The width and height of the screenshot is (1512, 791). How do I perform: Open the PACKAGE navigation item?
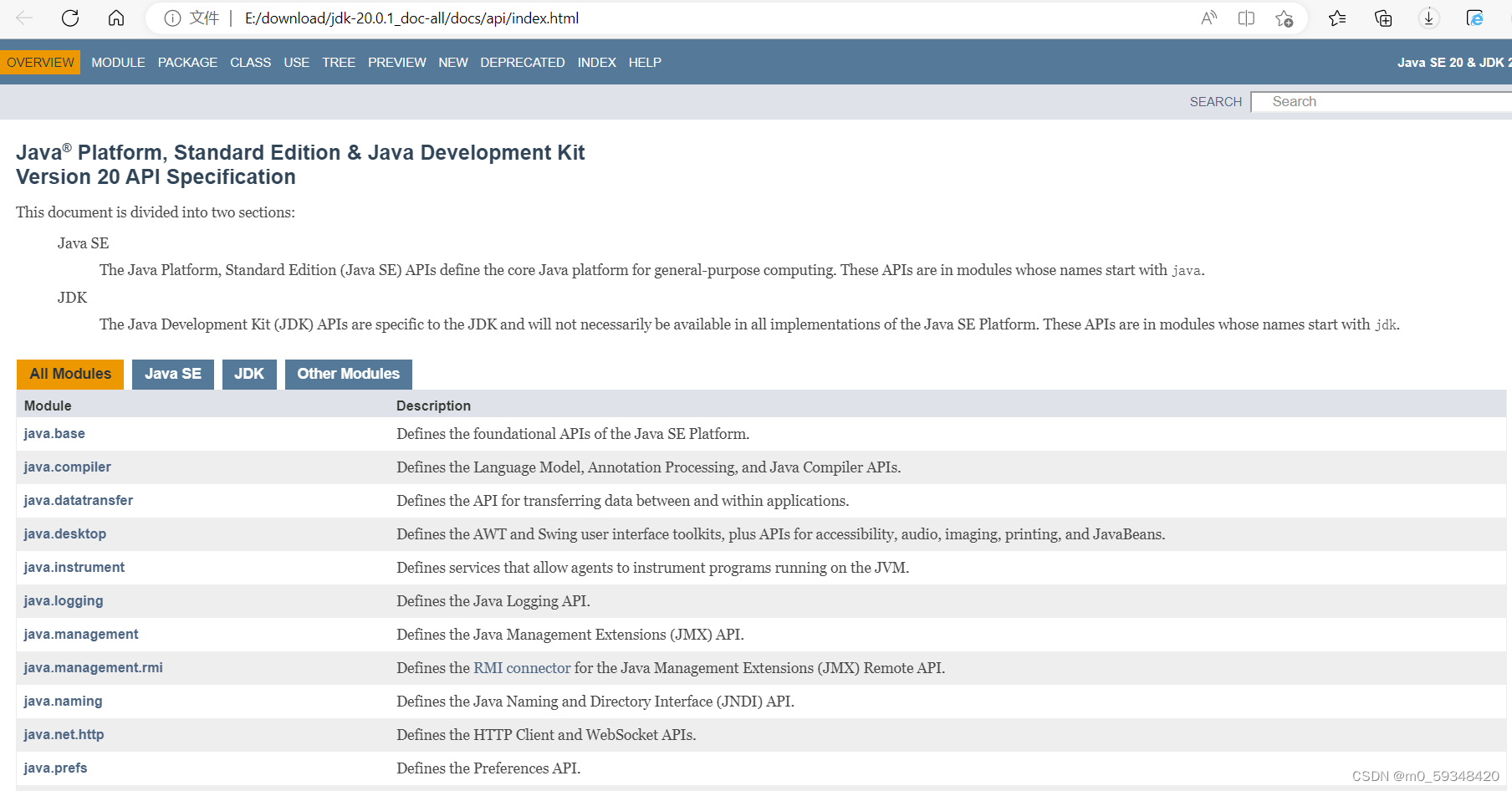[187, 63]
